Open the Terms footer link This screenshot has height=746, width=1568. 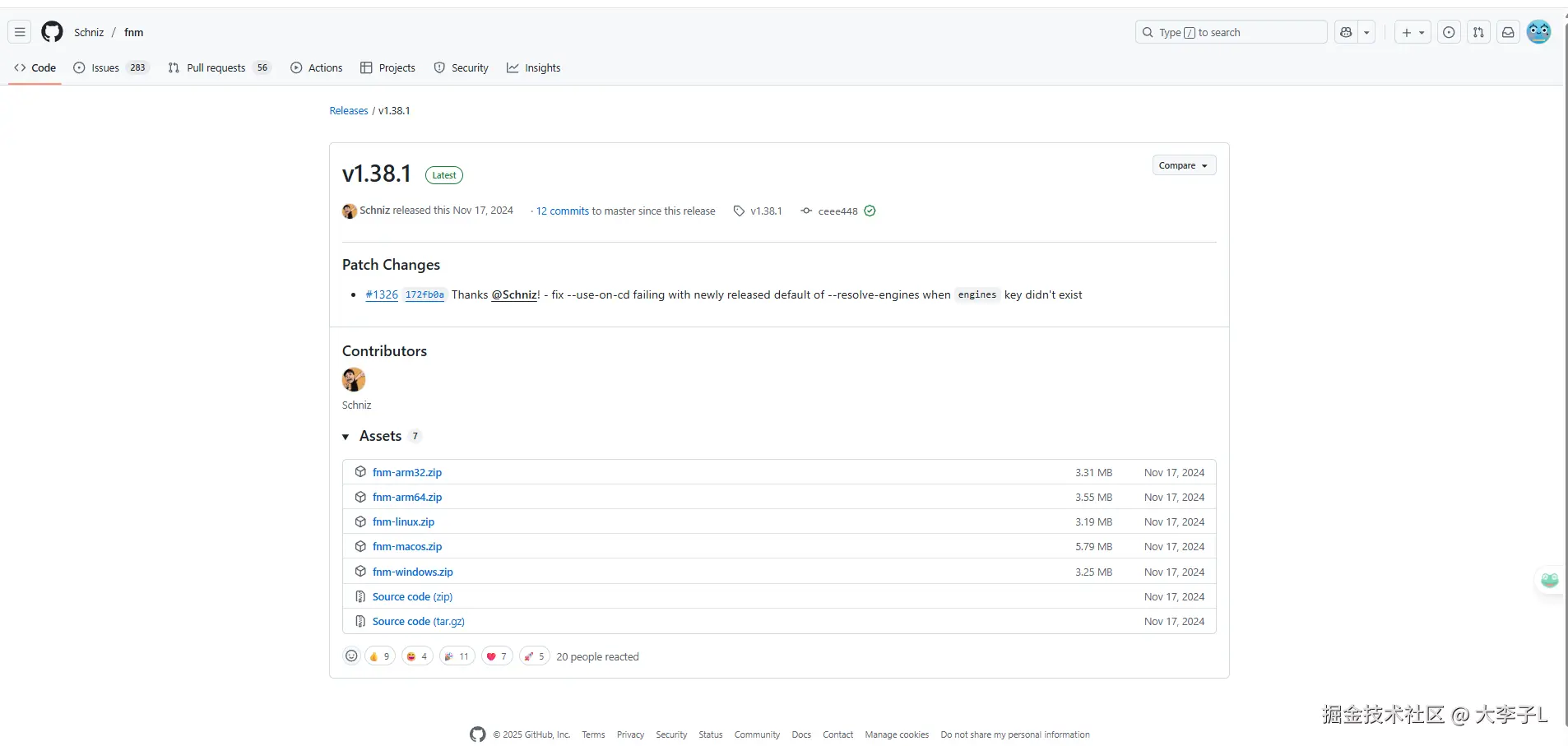(593, 735)
